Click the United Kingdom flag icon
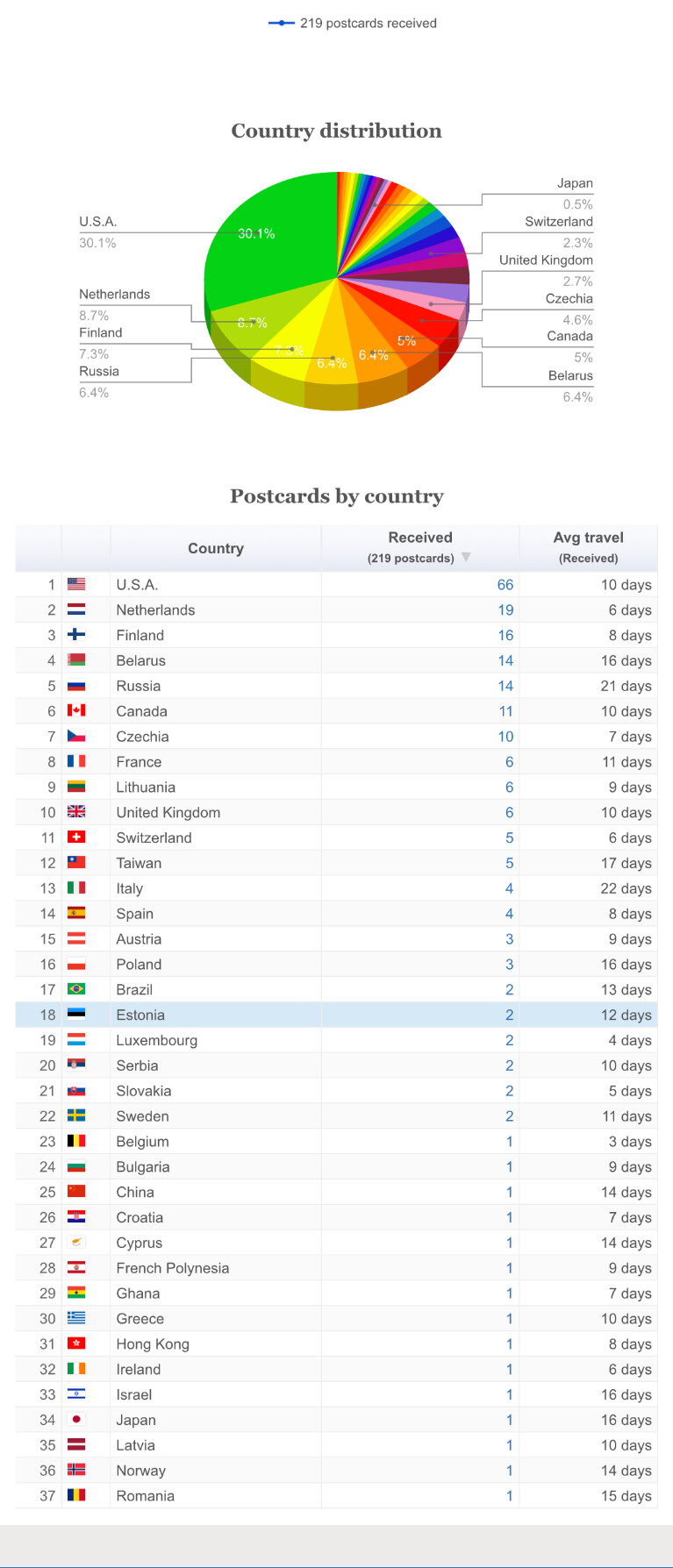The height and width of the screenshot is (1568, 673). coord(76,812)
